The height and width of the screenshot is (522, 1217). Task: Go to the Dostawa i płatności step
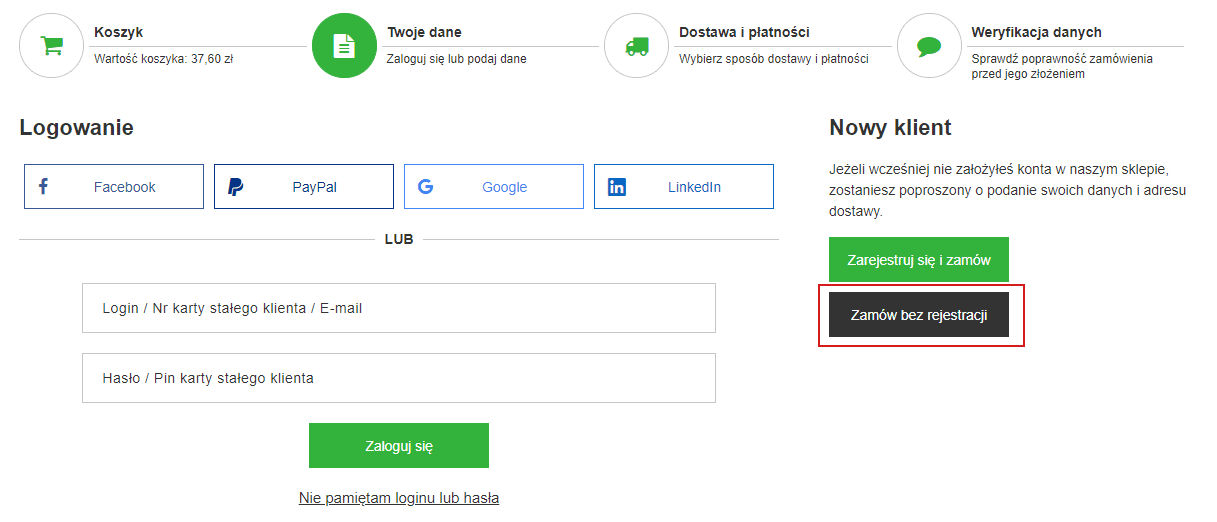coord(748,45)
